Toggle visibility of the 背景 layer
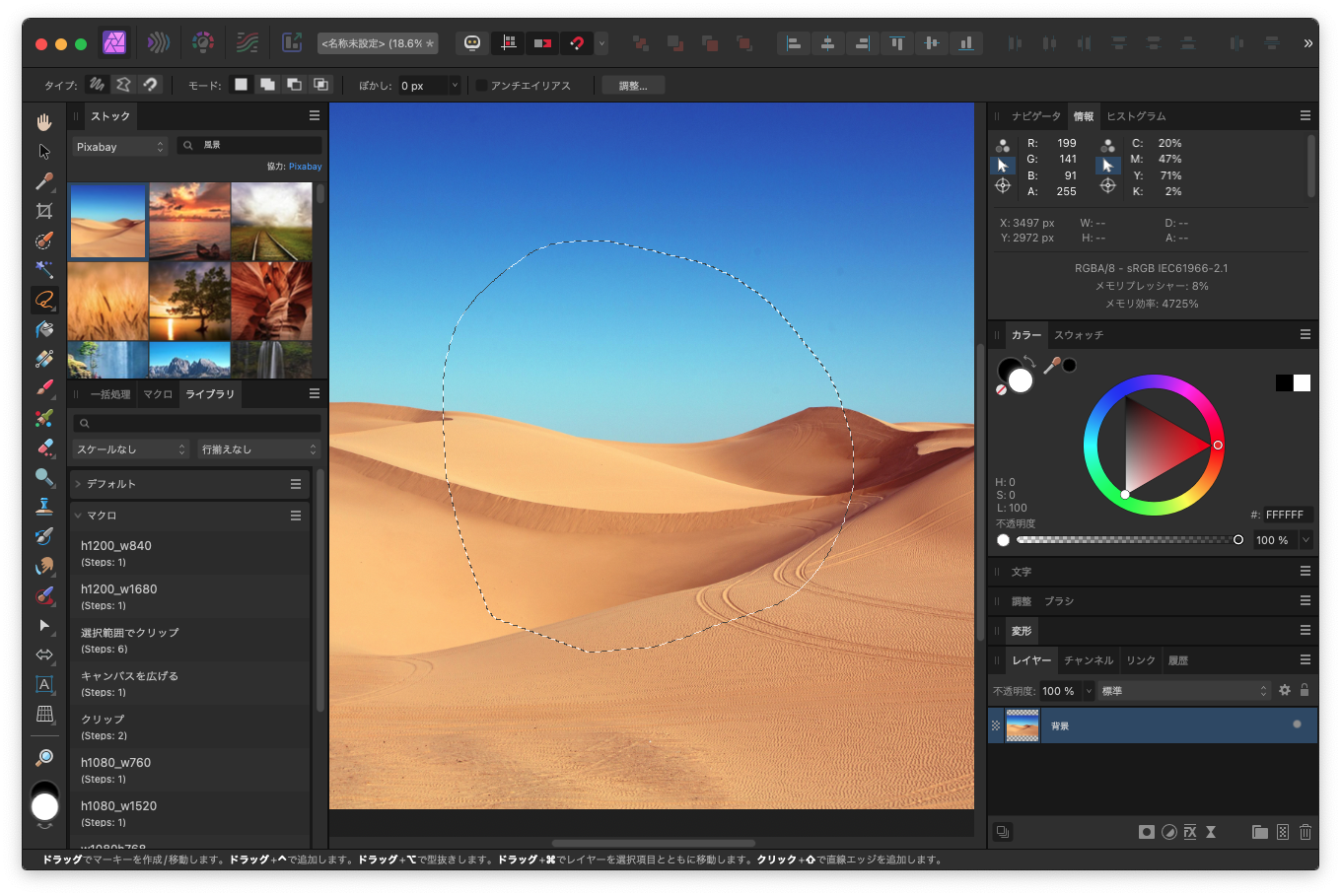This screenshot has height=896, width=1341. point(1297,724)
